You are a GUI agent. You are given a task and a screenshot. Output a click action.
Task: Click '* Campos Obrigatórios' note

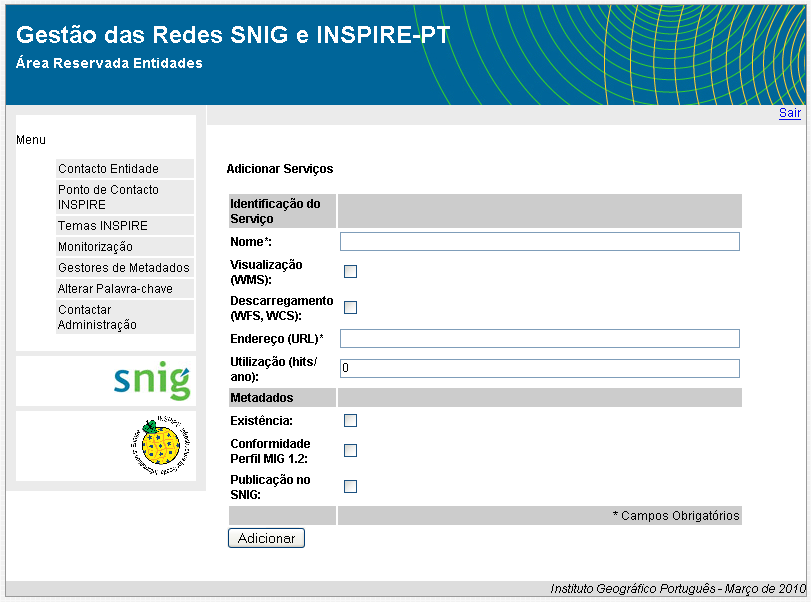(676, 516)
